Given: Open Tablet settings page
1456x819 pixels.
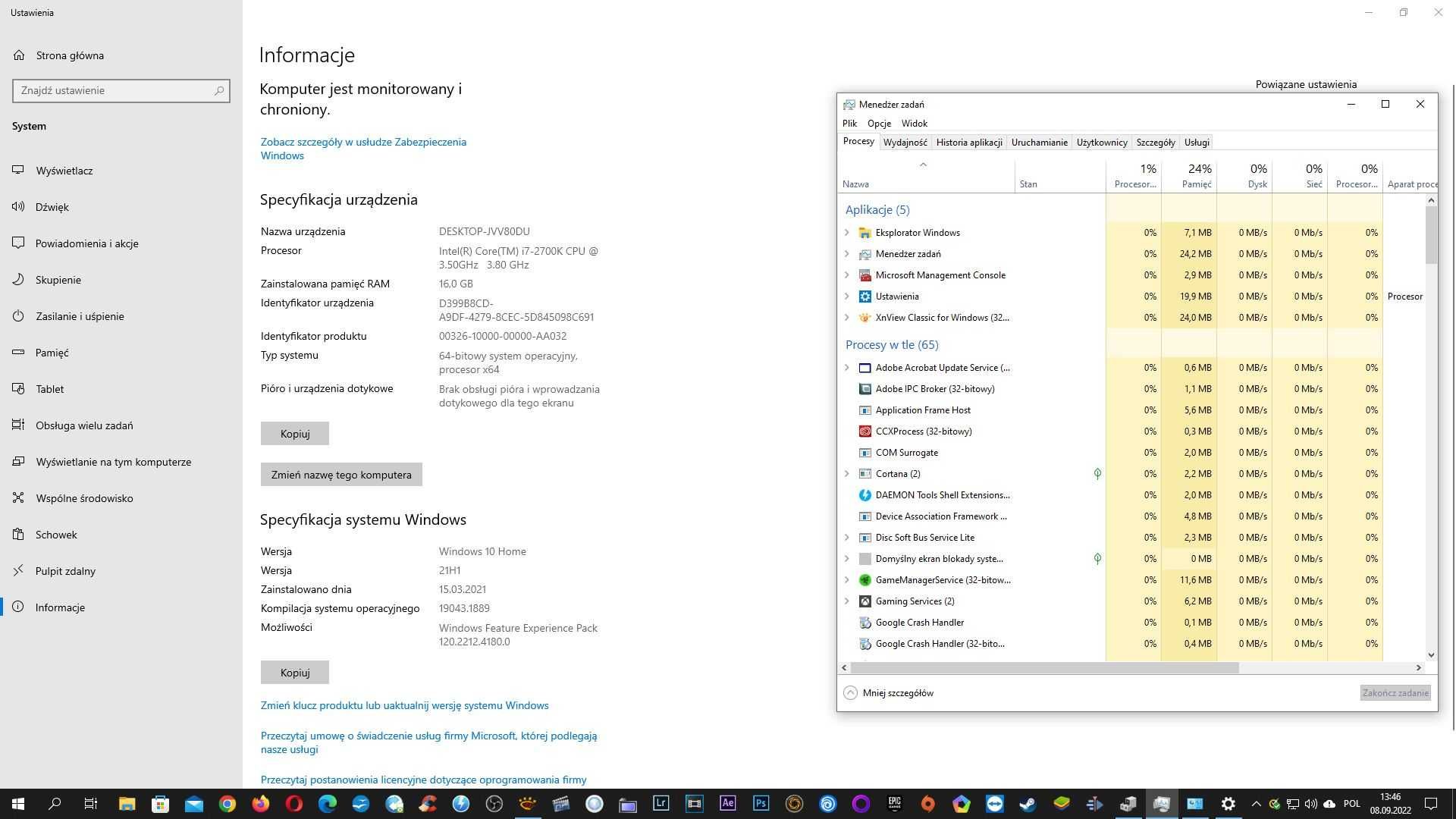Looking at the screenshot, I should 50,389.
